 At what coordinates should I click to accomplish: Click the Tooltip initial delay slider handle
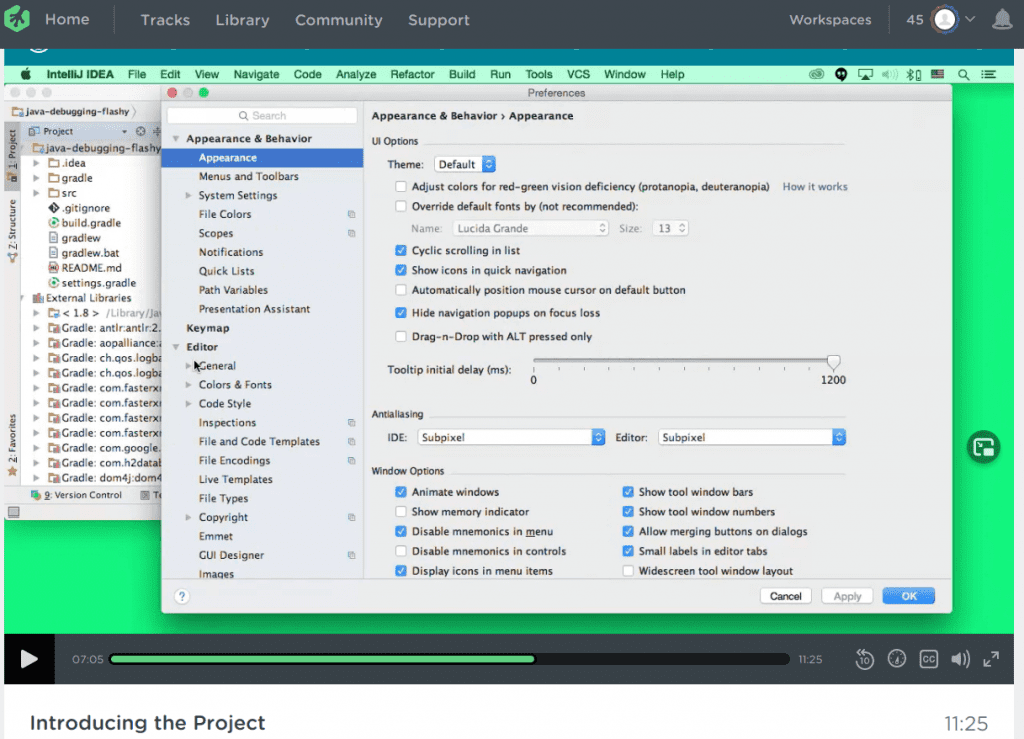coord(833,362)
